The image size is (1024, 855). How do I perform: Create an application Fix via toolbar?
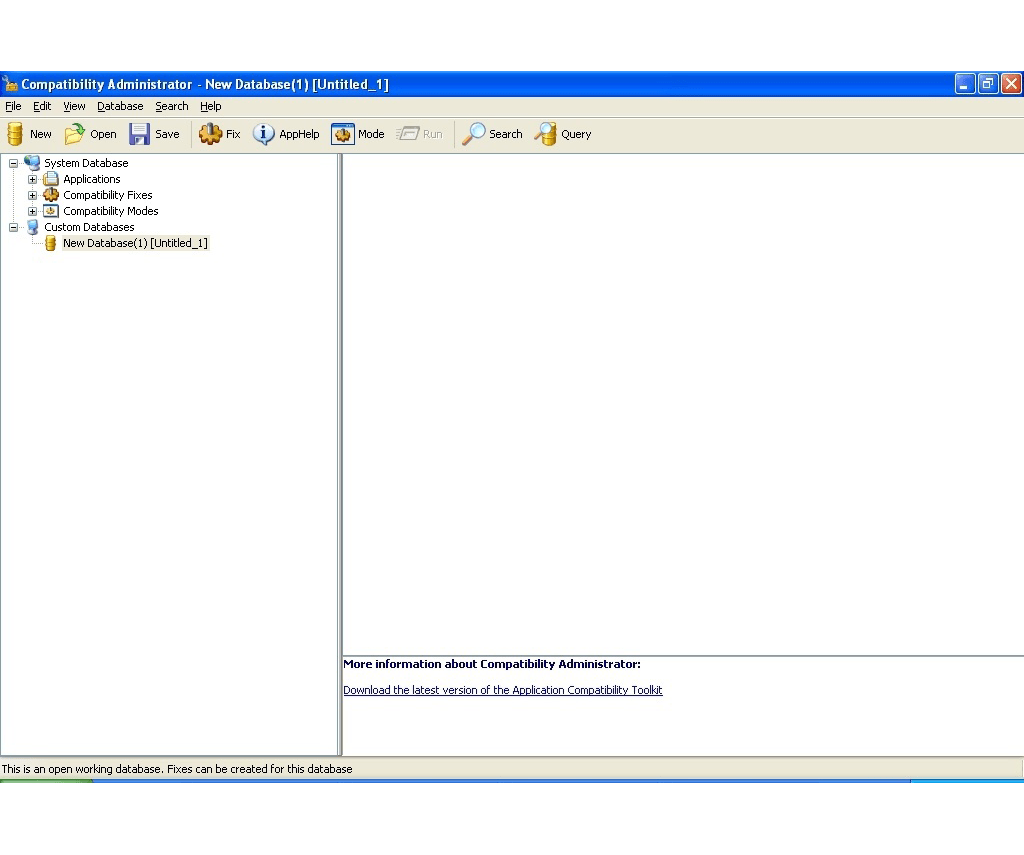coord(220,134)
